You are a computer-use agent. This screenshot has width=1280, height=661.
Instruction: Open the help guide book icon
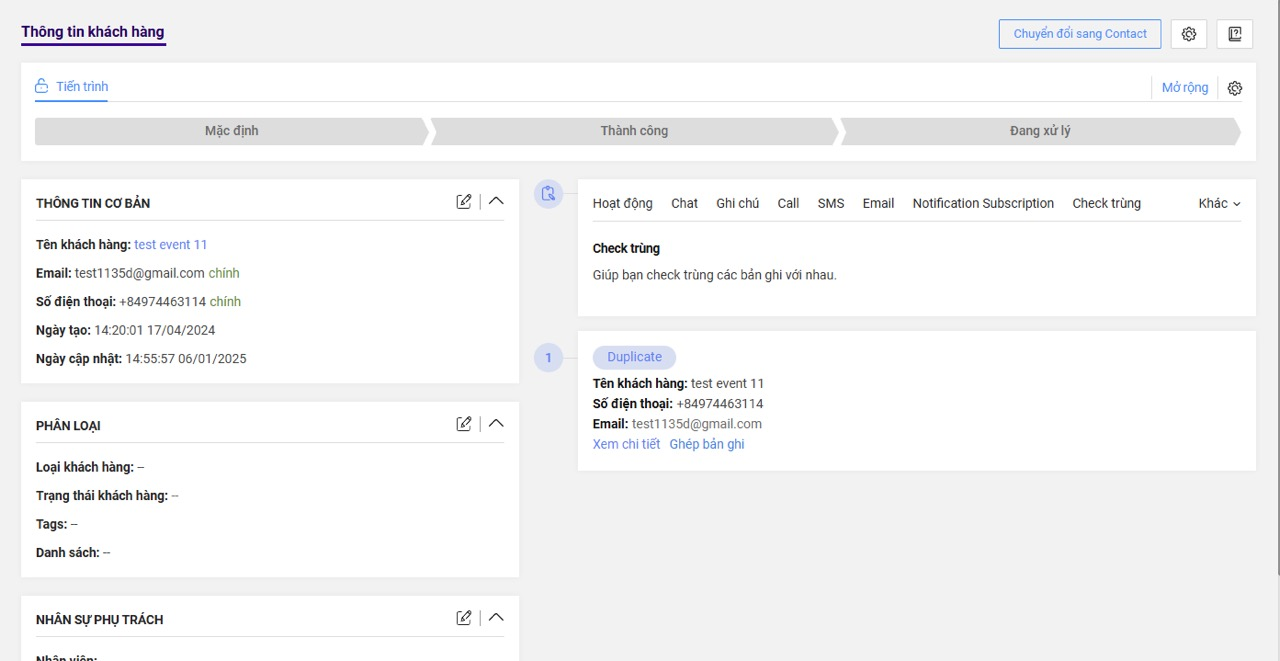[x=1235, y=34]
